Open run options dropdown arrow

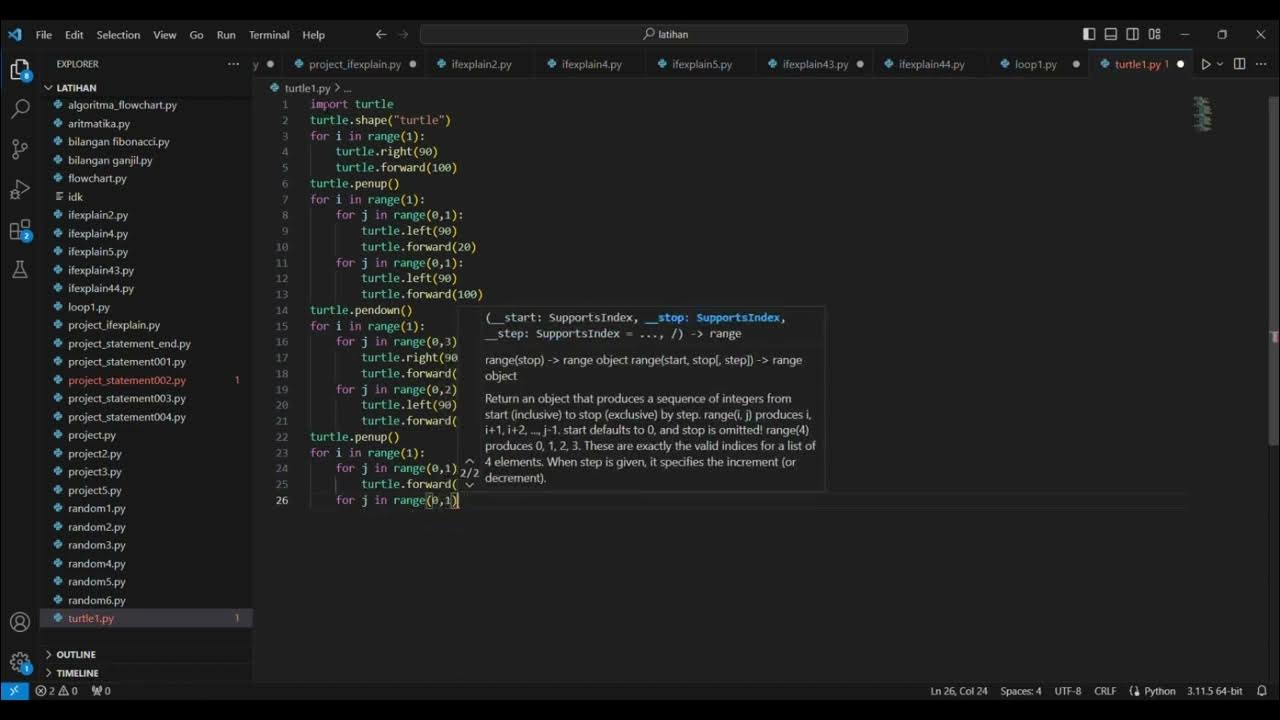click(x=1220, y=64)
